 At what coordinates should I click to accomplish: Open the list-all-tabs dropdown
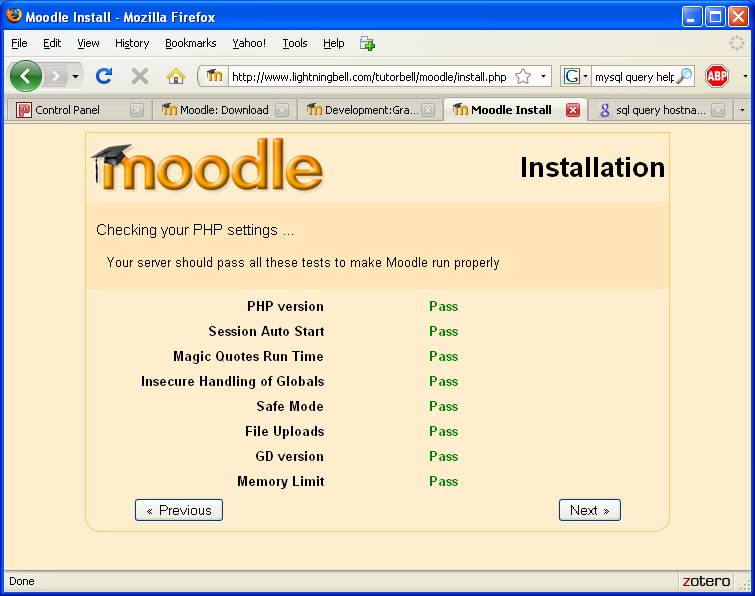(741, 110)
